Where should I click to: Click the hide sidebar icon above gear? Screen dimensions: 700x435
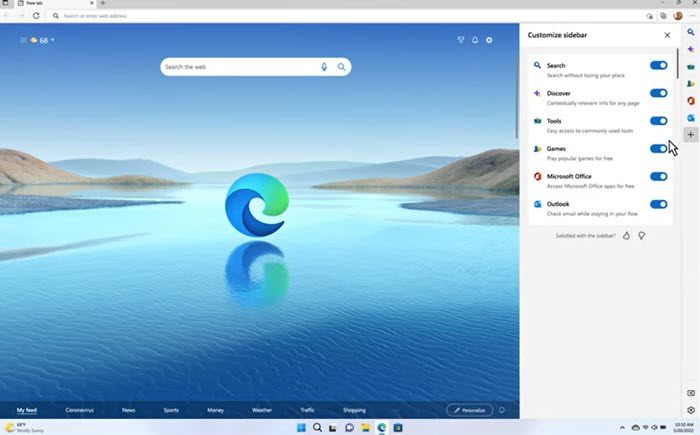click(691, 393)
